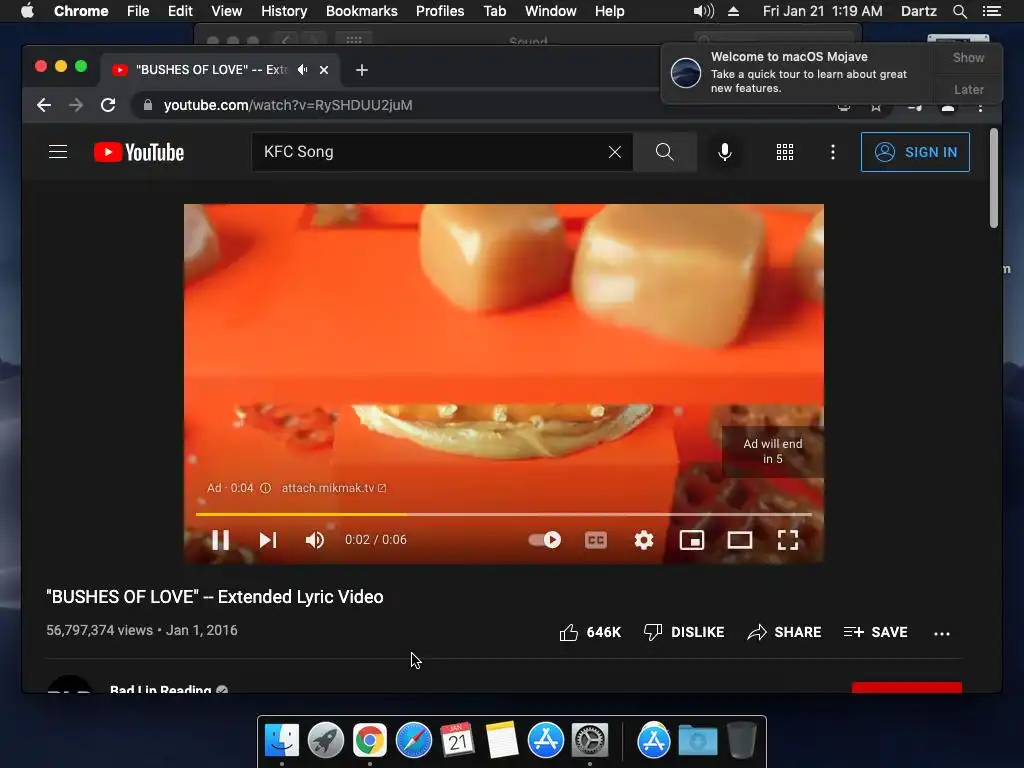
Task: Click the magnifier search button
Action: pyautogui.click(x=664, y=152)
